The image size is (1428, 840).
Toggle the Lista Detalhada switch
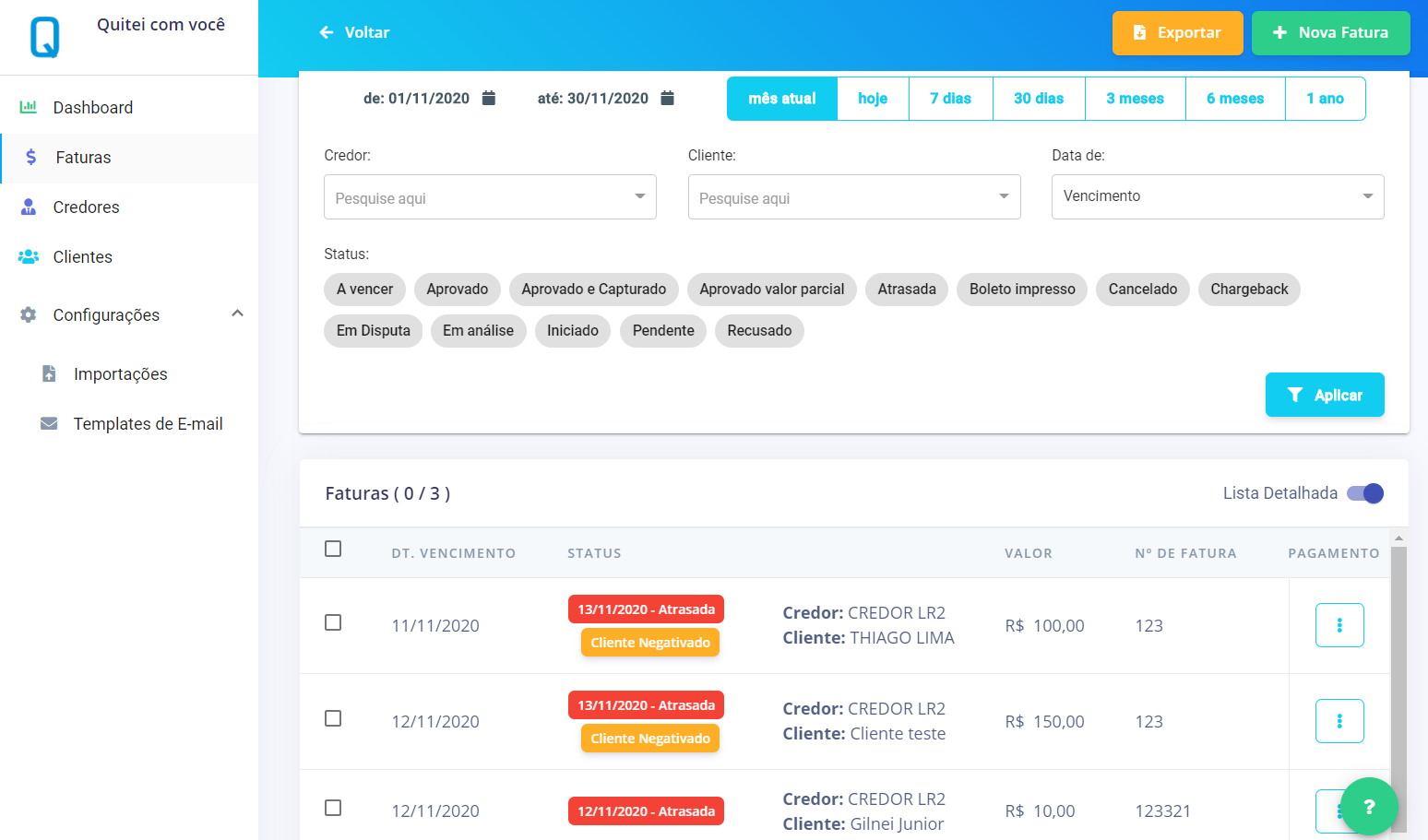[x=1365, y=493]
